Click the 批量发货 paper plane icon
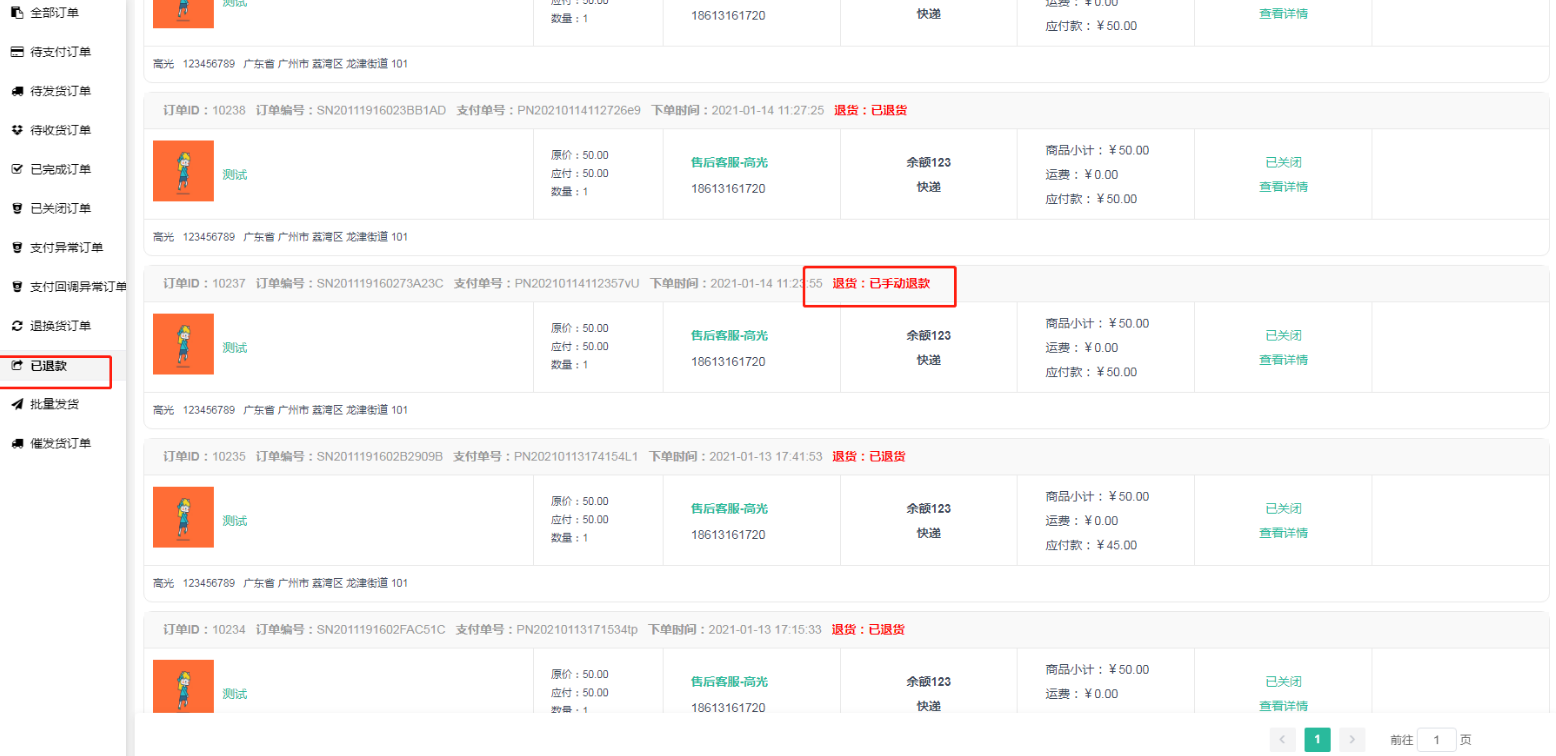The width and height of the screenshot is (1556, 756). tap(17, 404)
